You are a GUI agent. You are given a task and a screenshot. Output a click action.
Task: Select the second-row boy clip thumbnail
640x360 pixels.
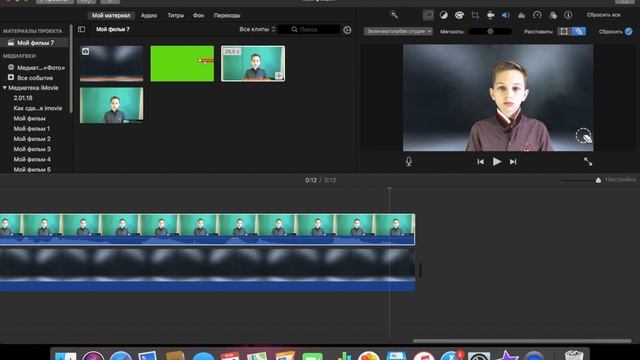pyautogui.click(x=111, y=105)
